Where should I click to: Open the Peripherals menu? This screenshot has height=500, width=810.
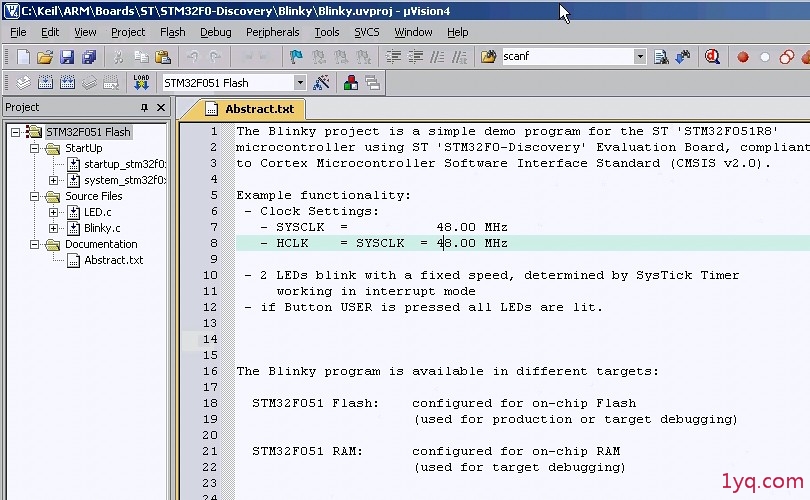273,32
